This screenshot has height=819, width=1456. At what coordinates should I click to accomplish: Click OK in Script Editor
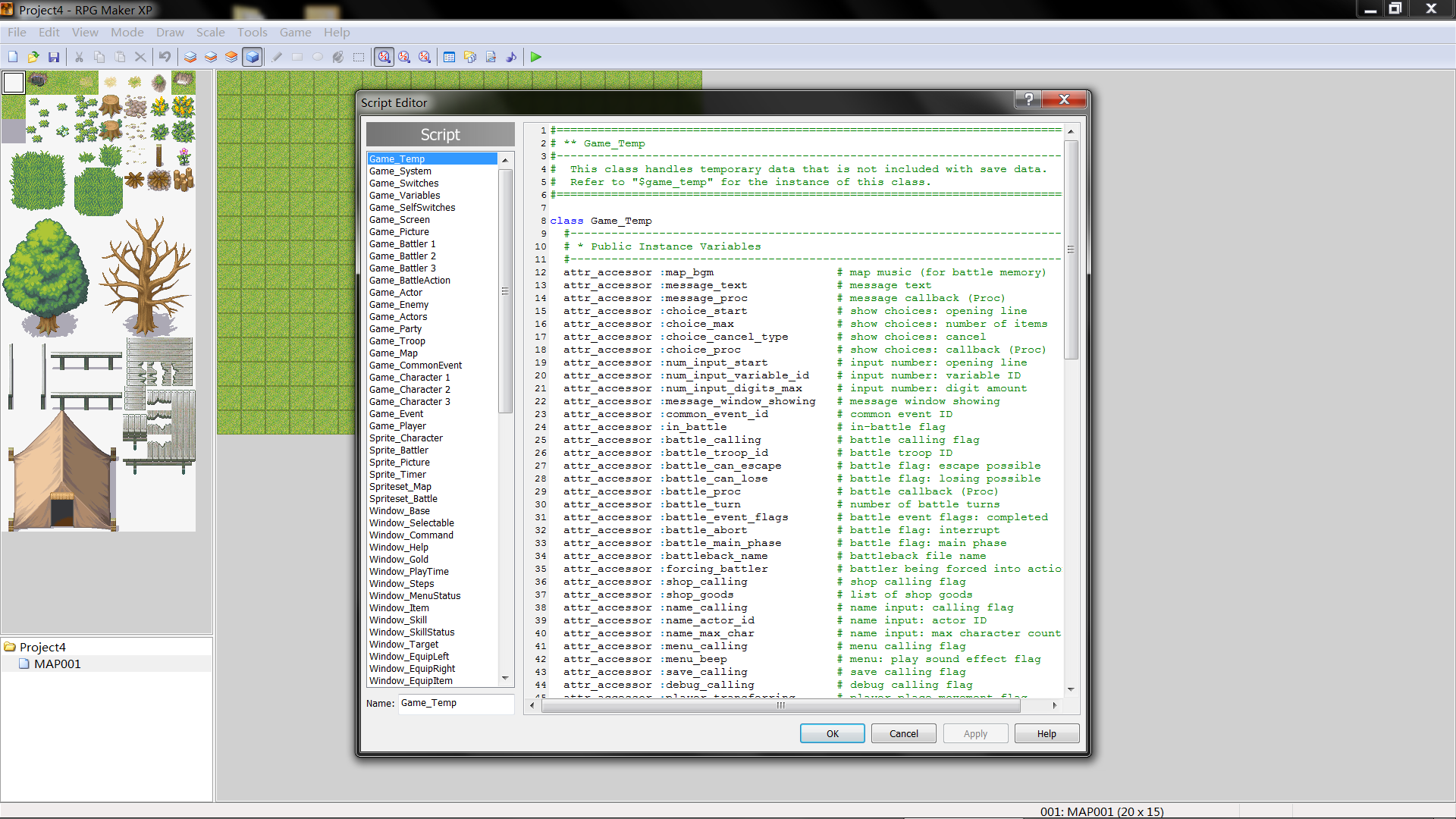pyautogui.click(x=833, y=733)
